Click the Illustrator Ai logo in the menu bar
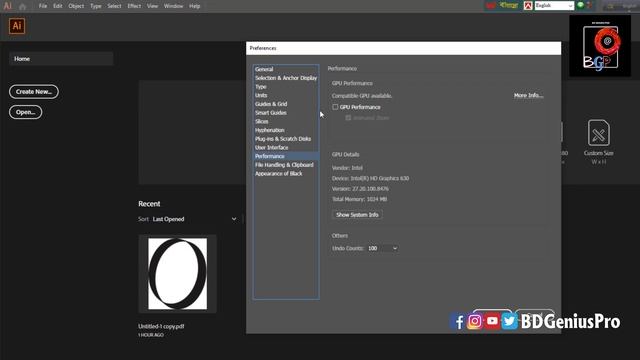Screen dimensions: 640x360 [7, 6]
